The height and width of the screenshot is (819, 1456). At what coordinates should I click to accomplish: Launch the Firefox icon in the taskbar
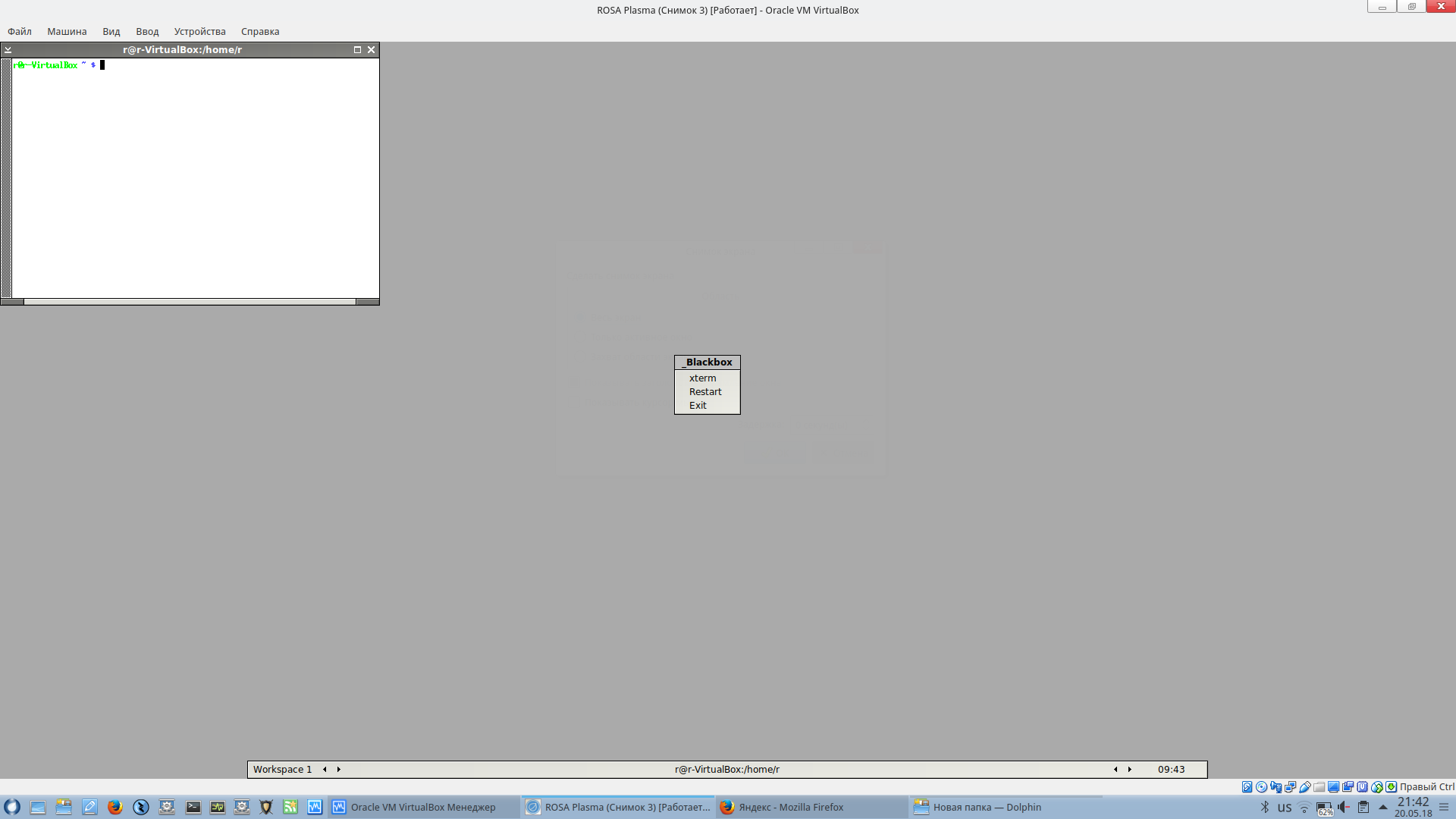[x=115, y=807]
